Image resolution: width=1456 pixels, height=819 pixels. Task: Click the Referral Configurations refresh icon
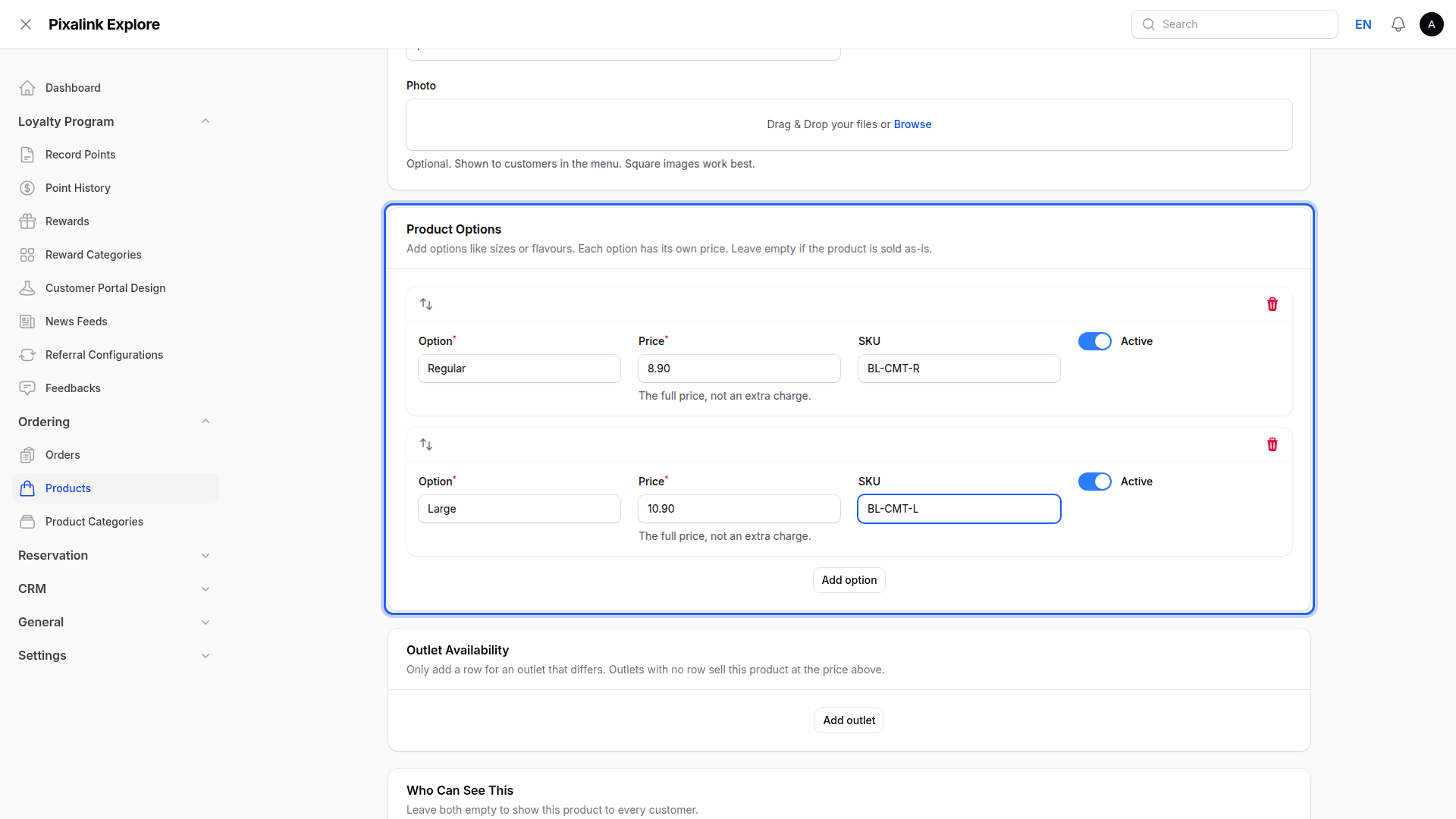tap(27, 355)
